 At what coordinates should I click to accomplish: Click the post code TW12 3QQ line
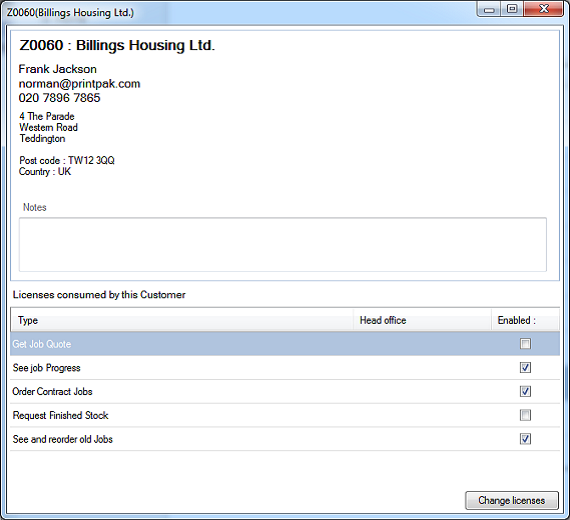pyautogui.click(x=67, y=160)
